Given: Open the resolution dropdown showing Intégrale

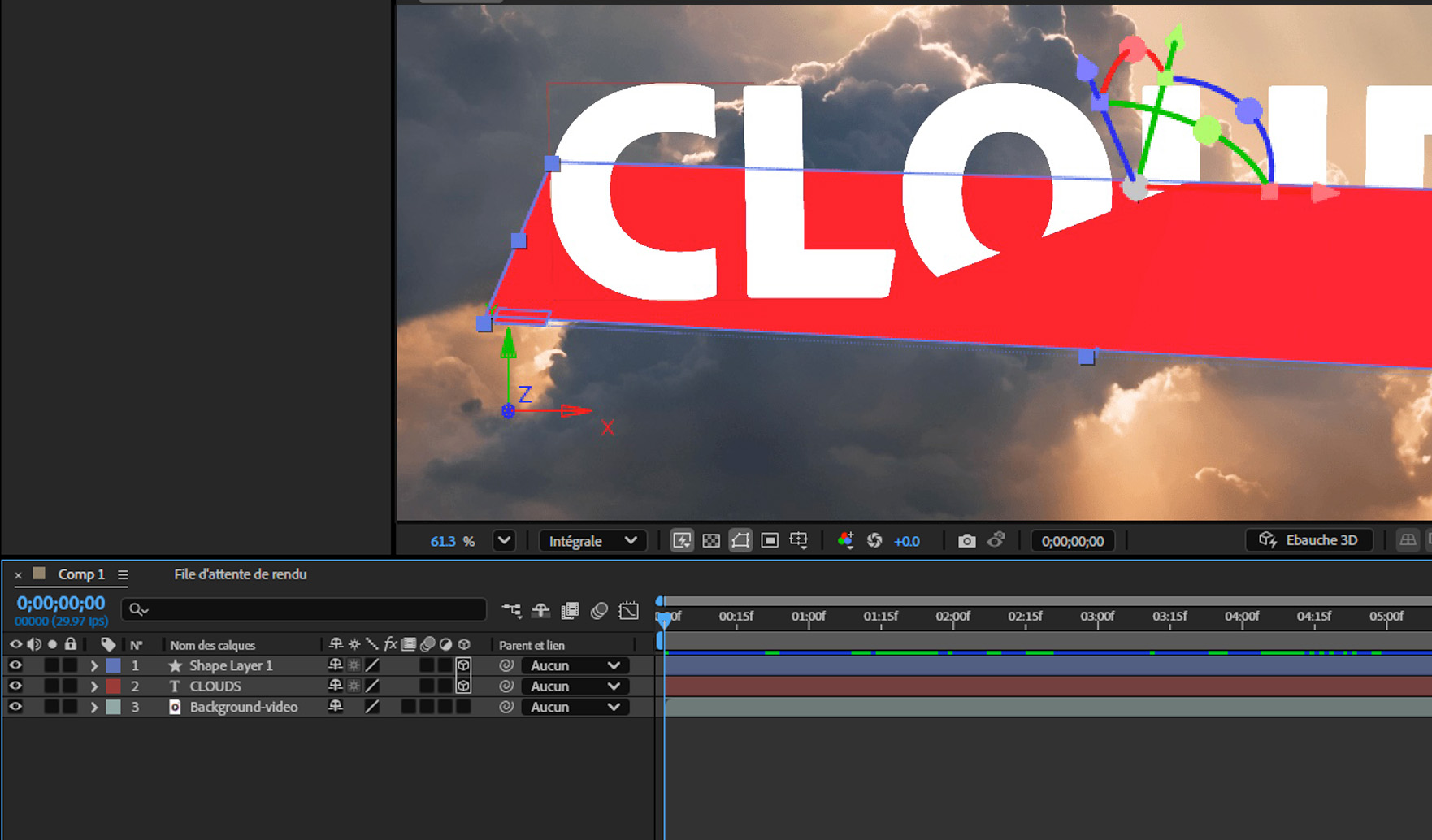Looking at the screenshot, I should 592,541.
